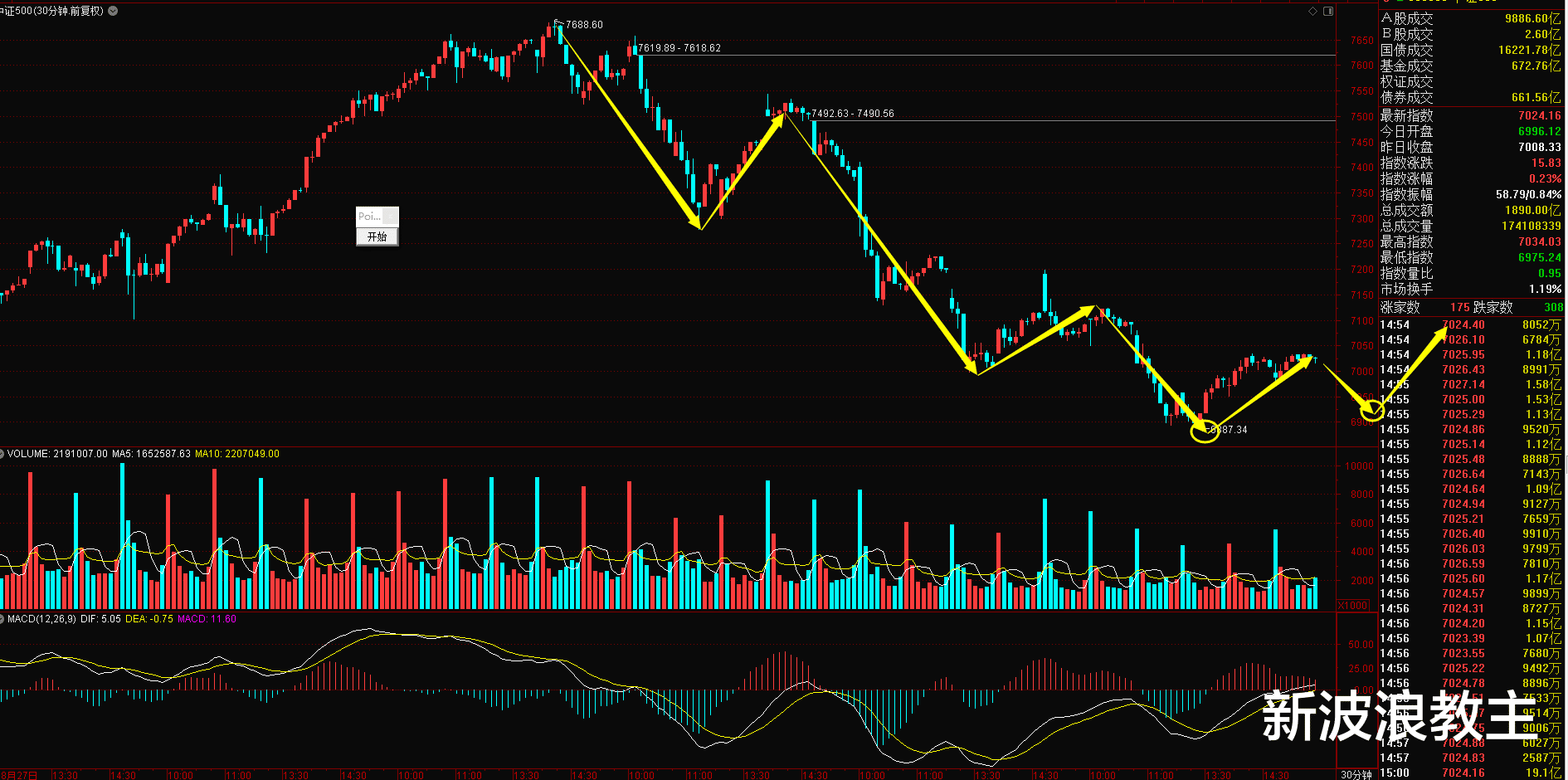Click the 10000 volume axis label
Screen dimensions: 1568x780
[x=1359, y=466]
